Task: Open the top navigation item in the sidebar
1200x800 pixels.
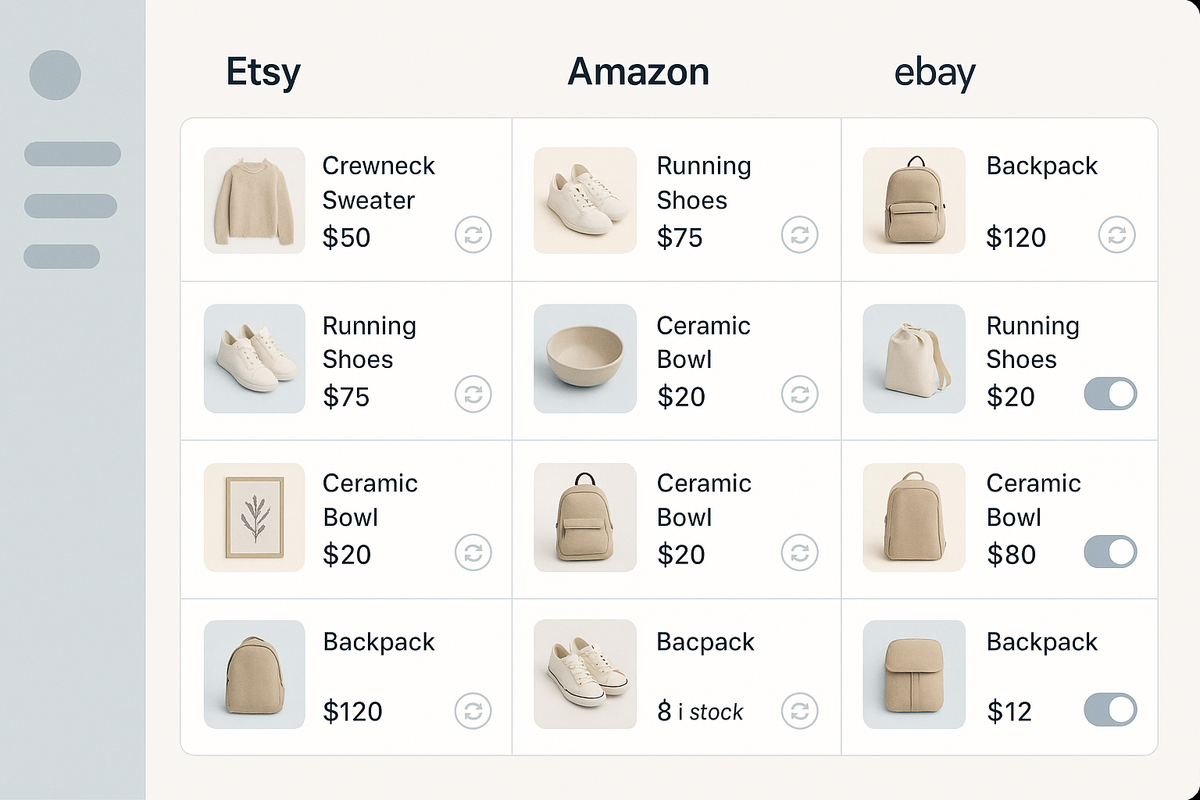Action: click(x=72, y=155)
